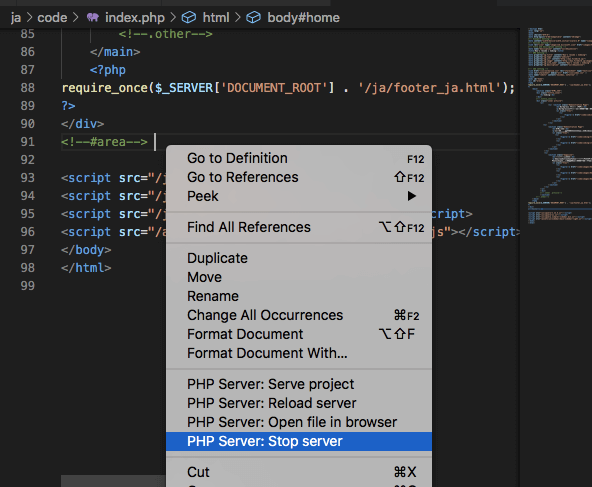This screenshot has width=592, height=487.
Task: Click the ?> closing PHP tag
Action: tap(68, 106)
